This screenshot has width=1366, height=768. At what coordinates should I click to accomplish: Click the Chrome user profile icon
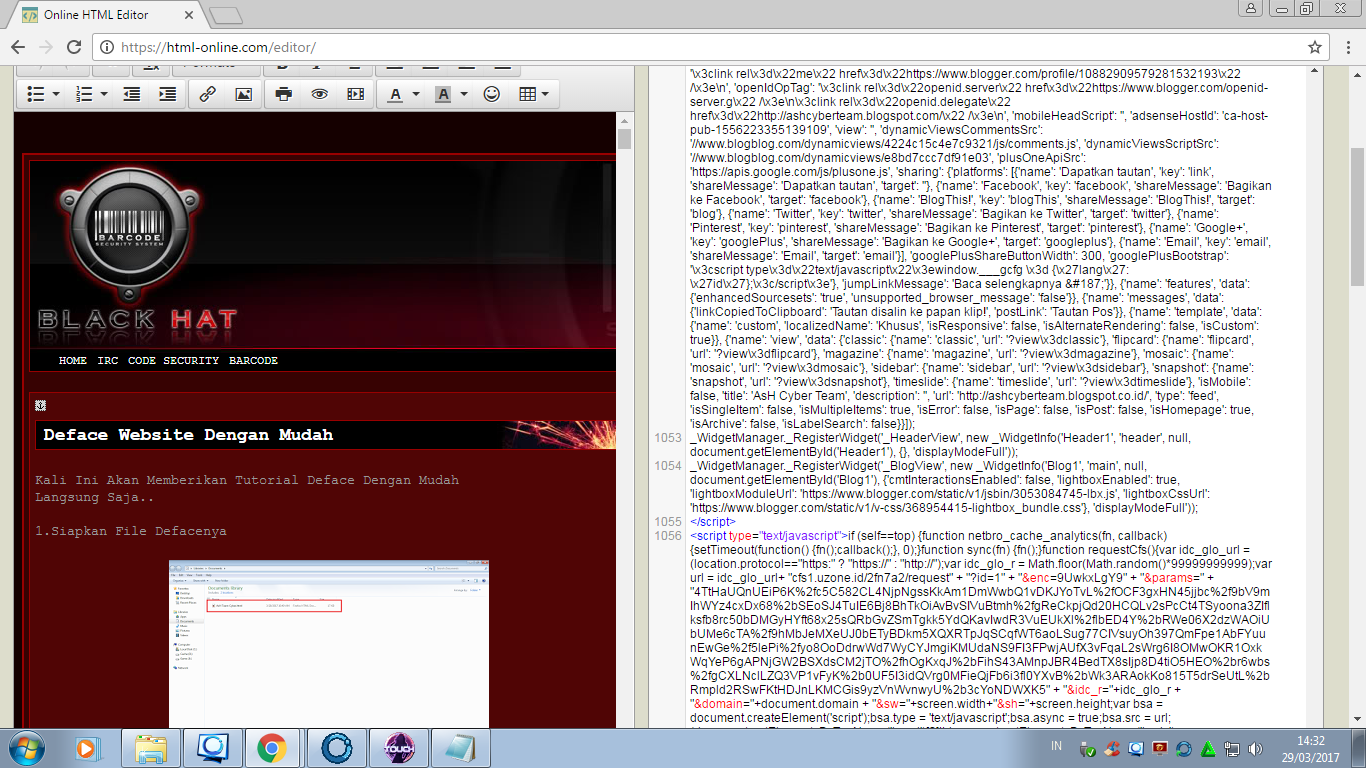coord(1250,8)
